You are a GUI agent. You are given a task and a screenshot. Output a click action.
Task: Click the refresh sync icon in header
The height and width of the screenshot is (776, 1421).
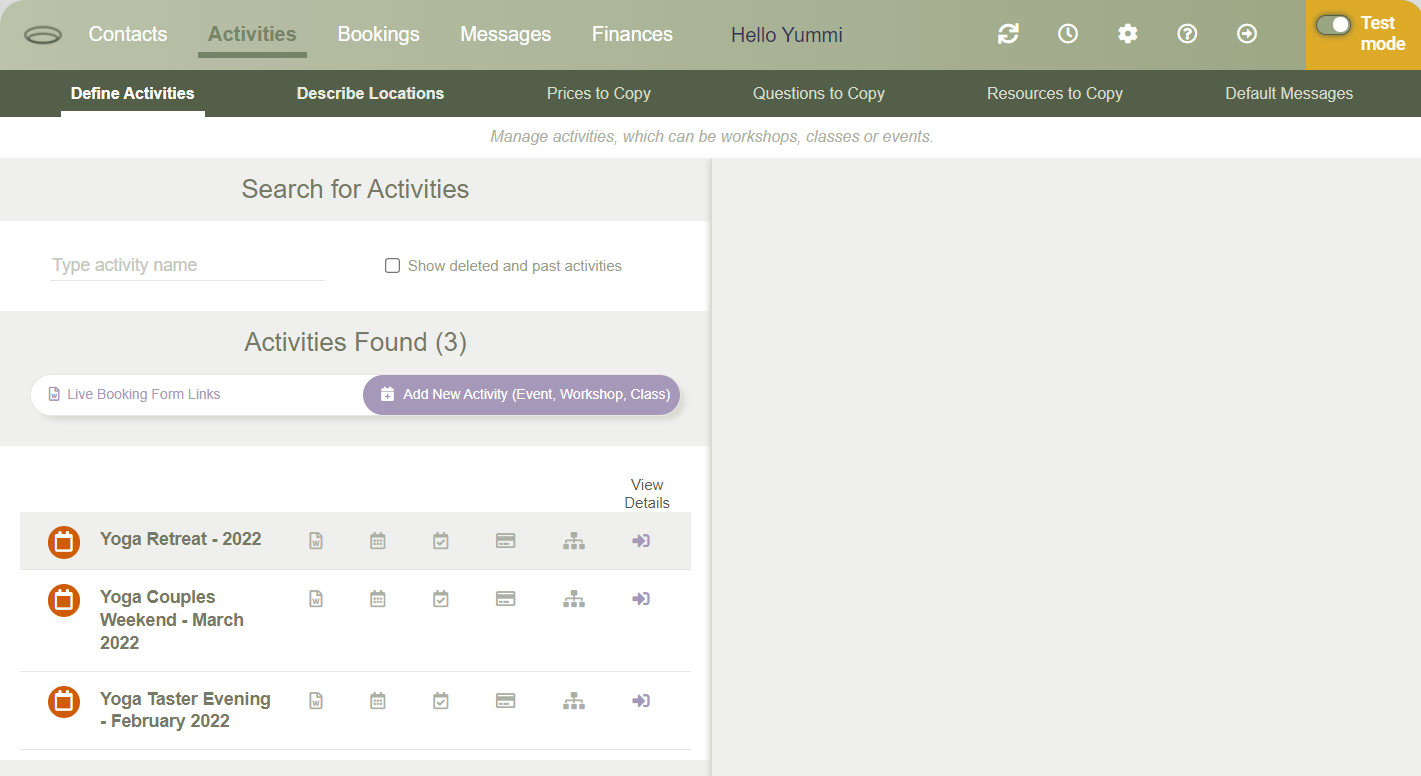(x=1008, y=34)
